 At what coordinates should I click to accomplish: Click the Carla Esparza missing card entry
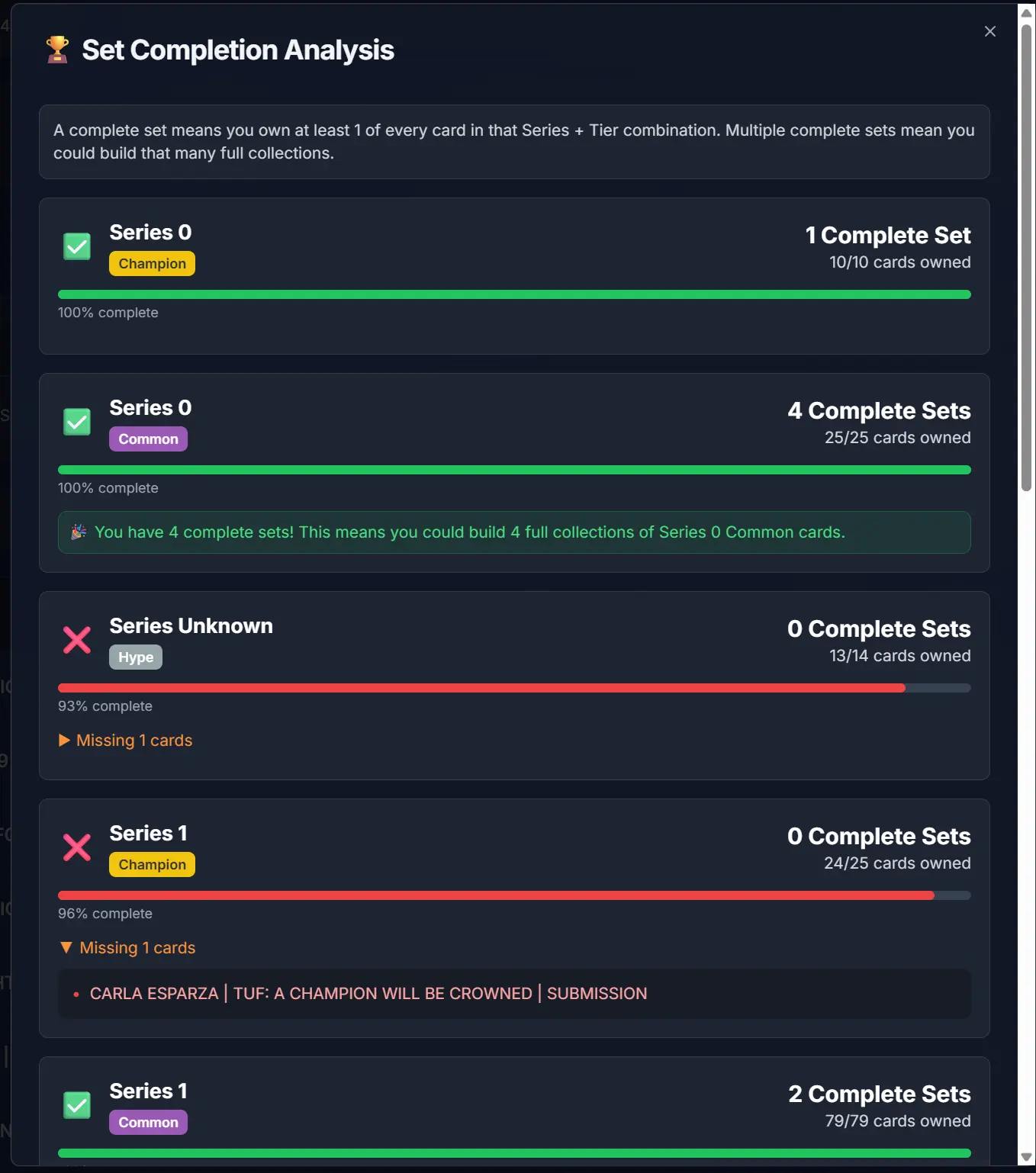(x=368, y=993)
